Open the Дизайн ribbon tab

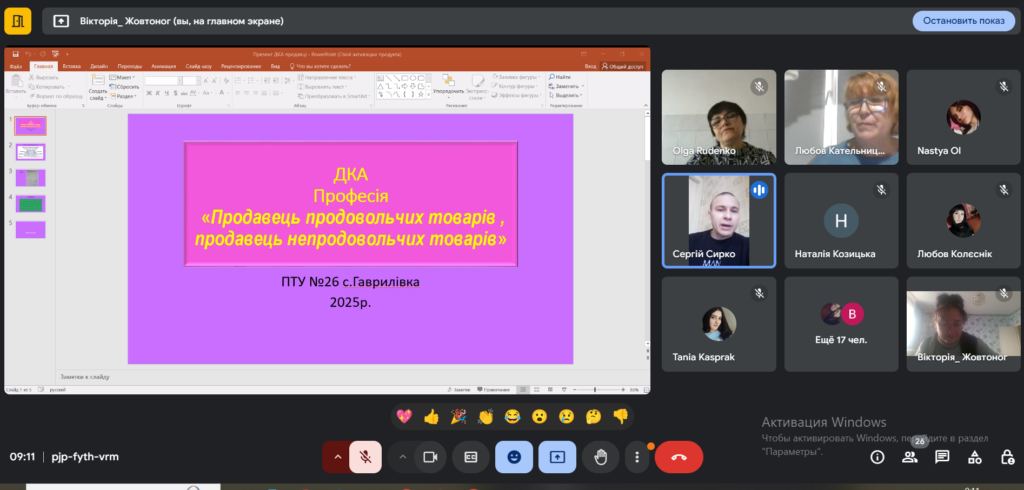tap(99, 66)
